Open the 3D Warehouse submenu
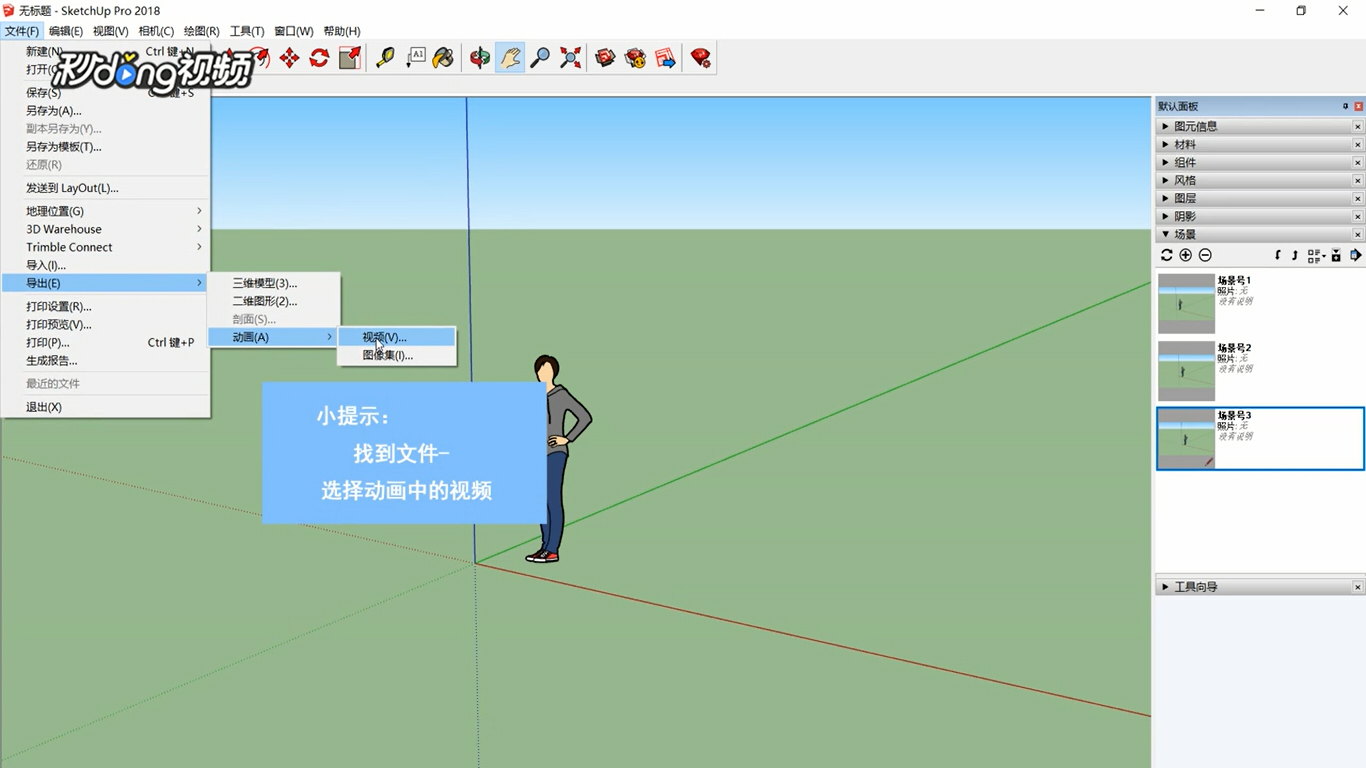1366x768 pixels. 105,229
